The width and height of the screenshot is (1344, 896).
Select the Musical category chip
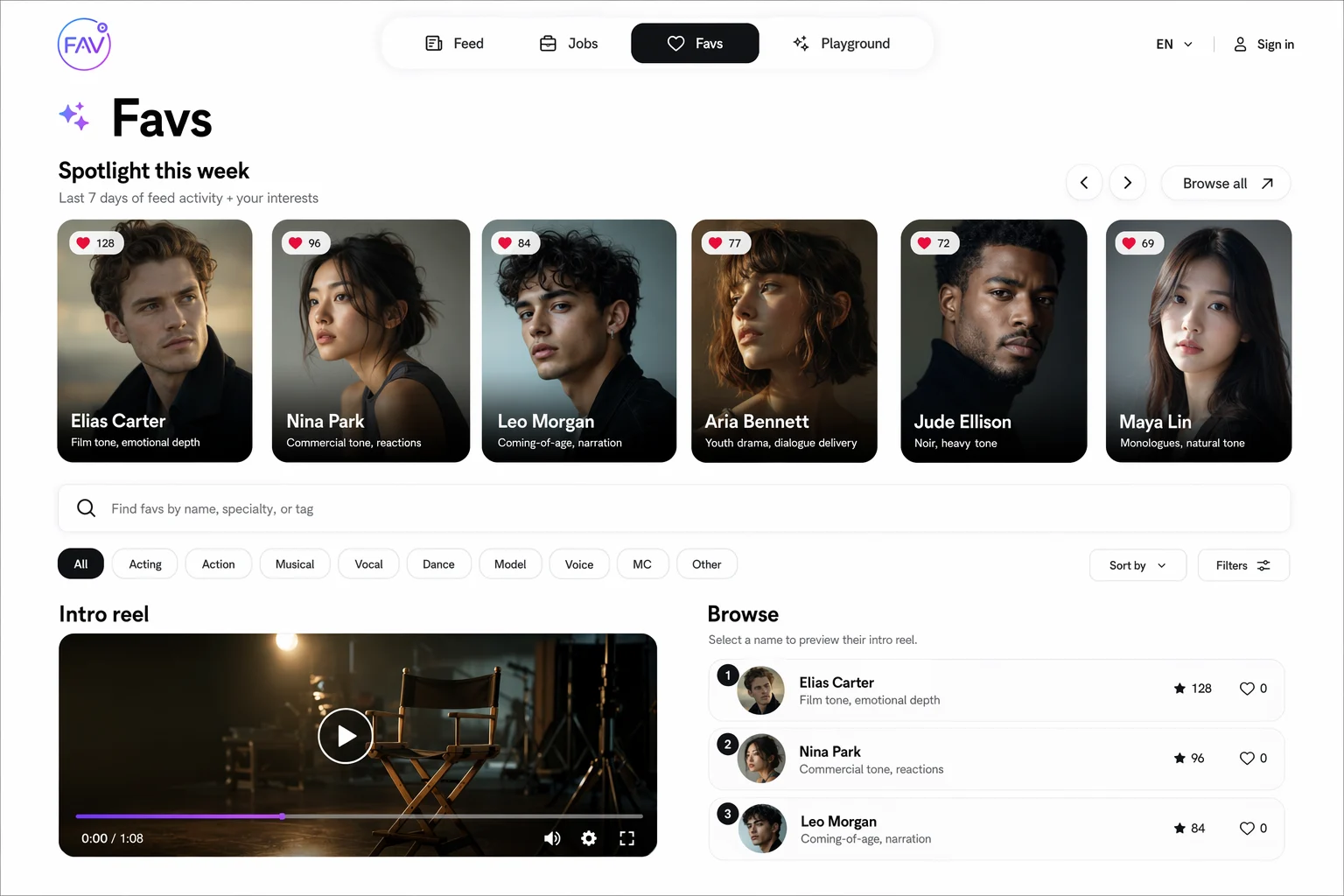point(295,564)
